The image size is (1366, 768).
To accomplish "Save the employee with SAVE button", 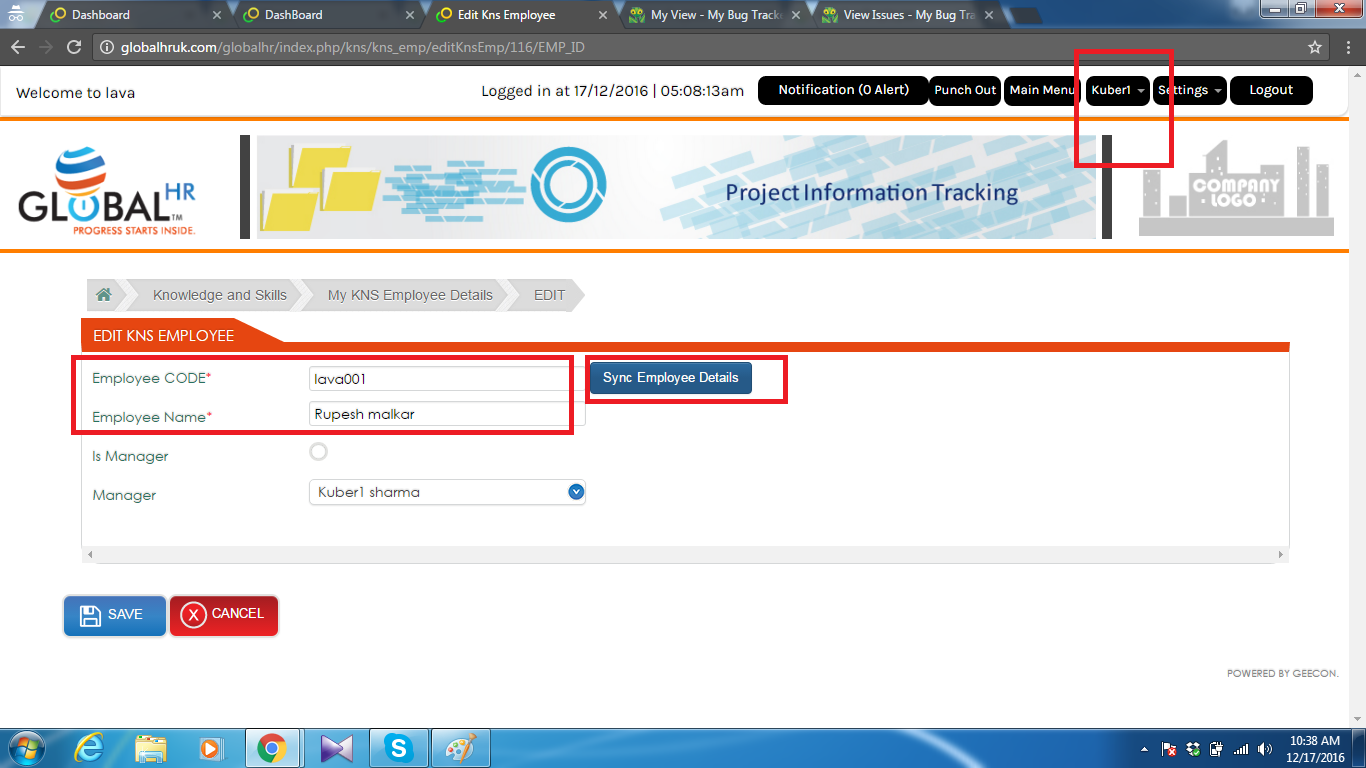I will pos(114,615).
